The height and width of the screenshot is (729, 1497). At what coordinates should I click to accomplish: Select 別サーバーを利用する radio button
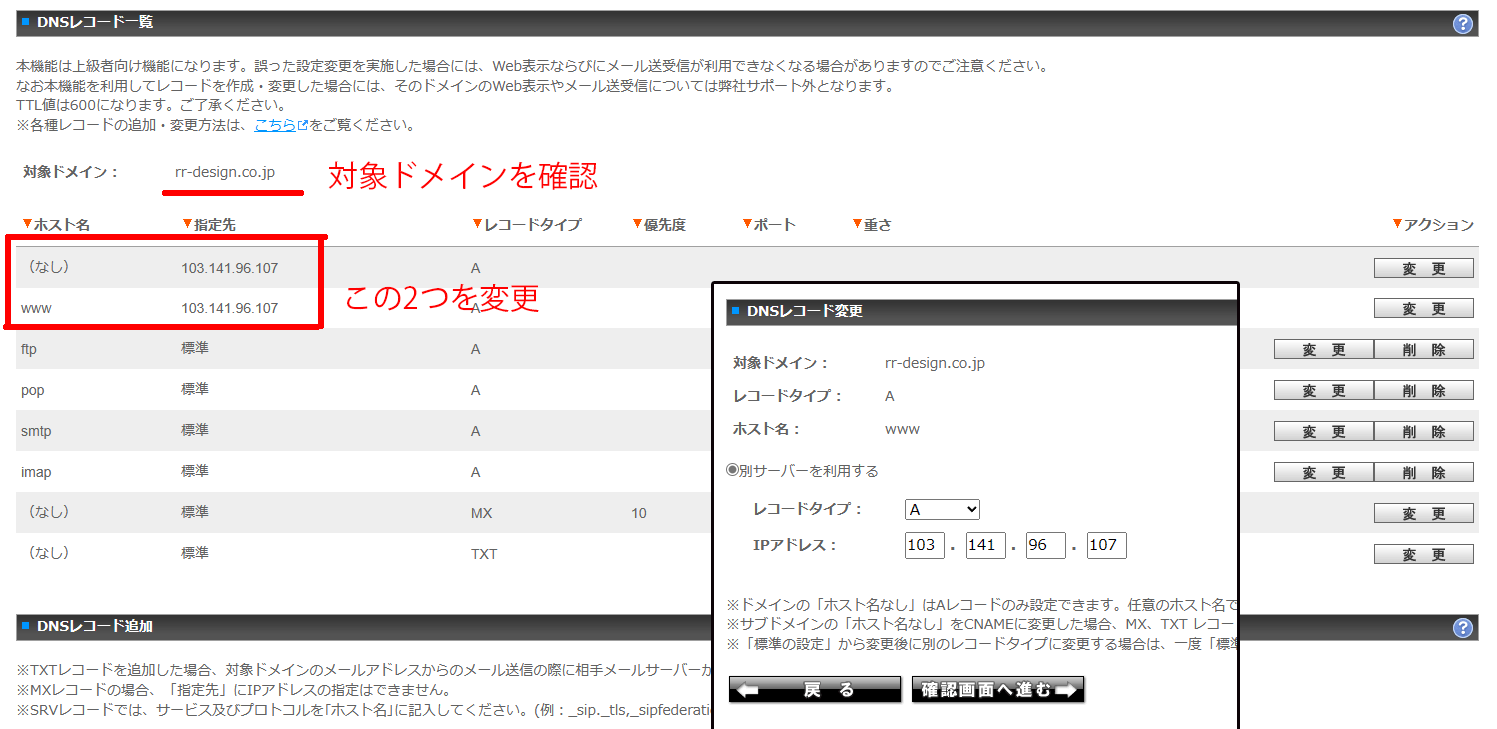pyautogui.click(x=732, y=471)
